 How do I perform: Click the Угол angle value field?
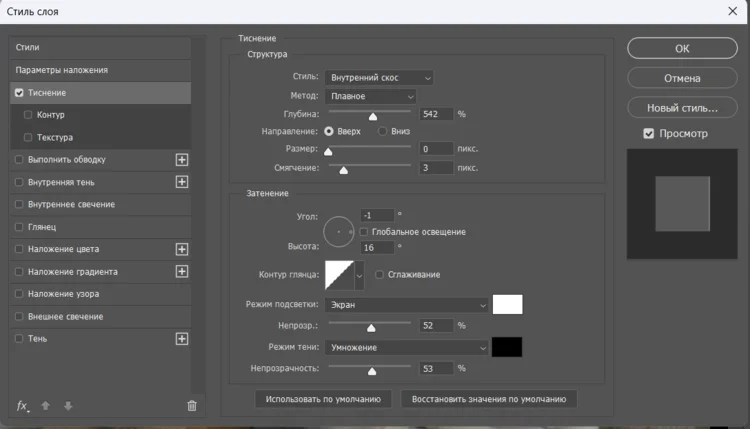[377, 215]
